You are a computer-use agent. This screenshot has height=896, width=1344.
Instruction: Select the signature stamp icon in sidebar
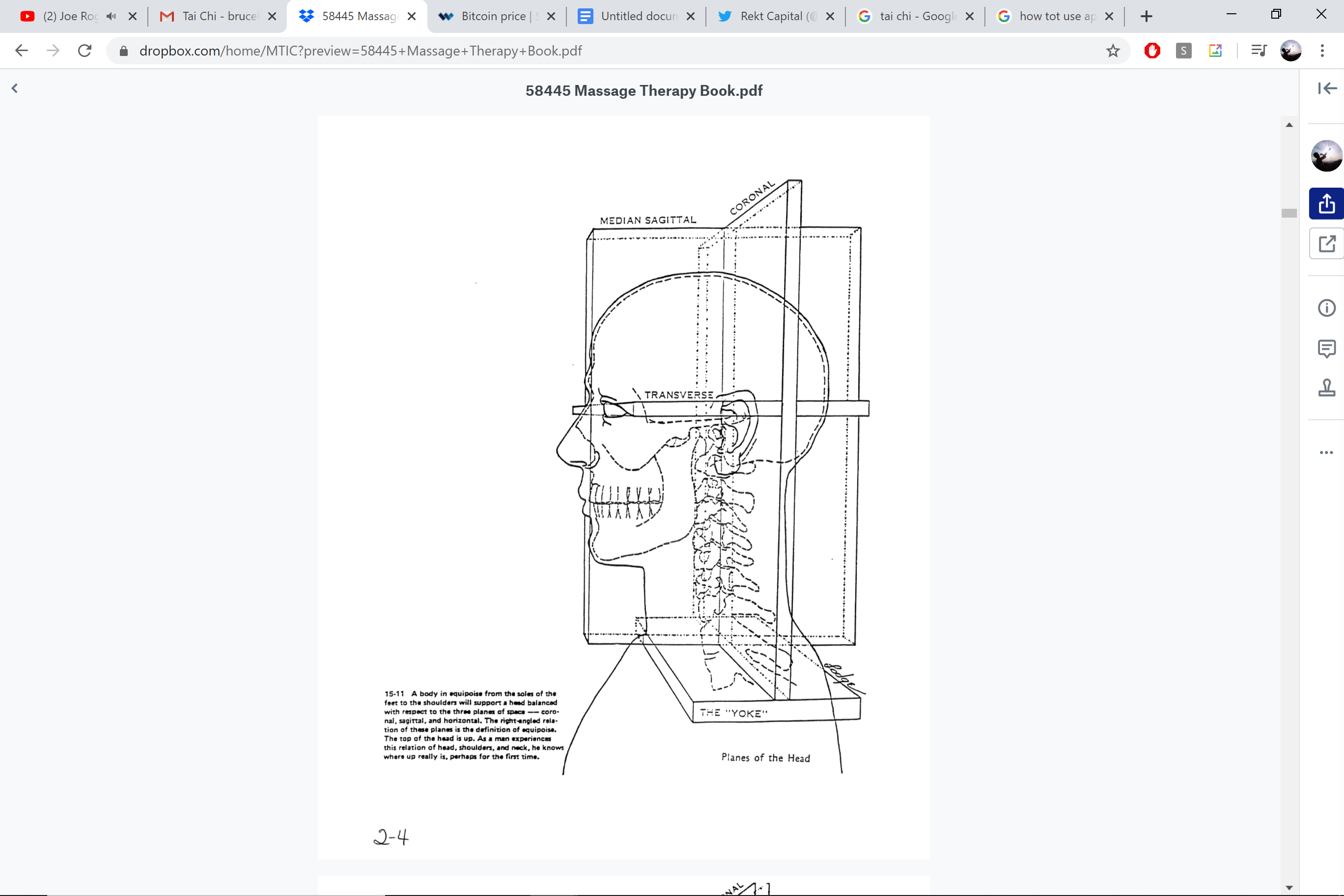pyautogui.click(x=1326, y=388)
